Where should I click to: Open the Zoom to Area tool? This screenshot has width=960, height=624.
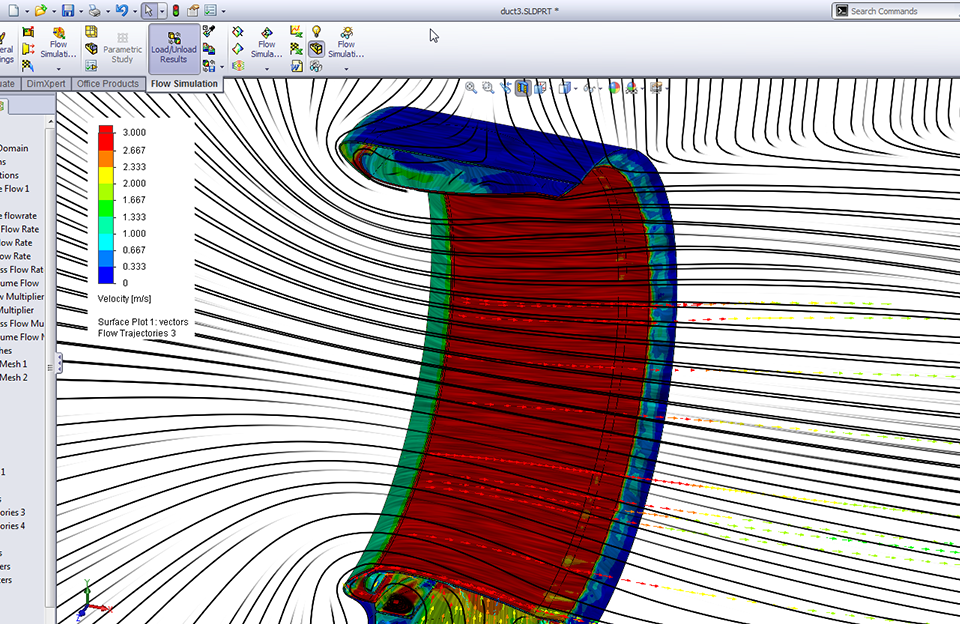pyautogui.click(x=487, y=88)
